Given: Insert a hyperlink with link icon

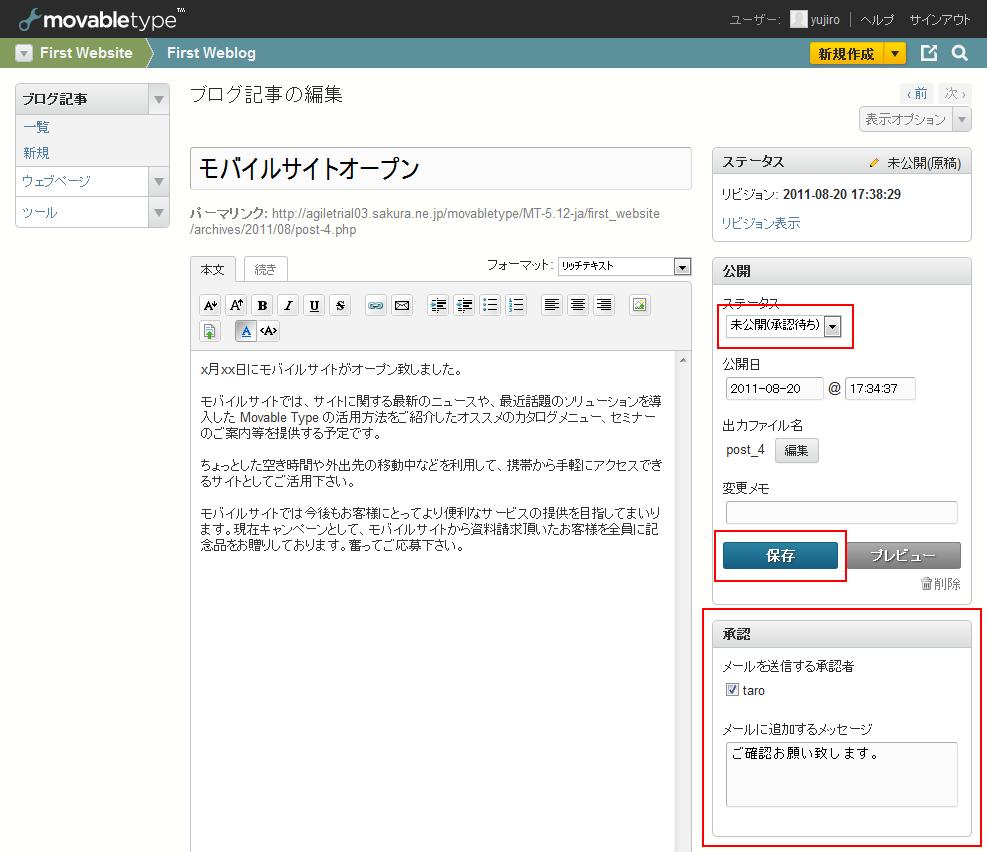Looking at the screenshot, I should click(x=376, y=306).
